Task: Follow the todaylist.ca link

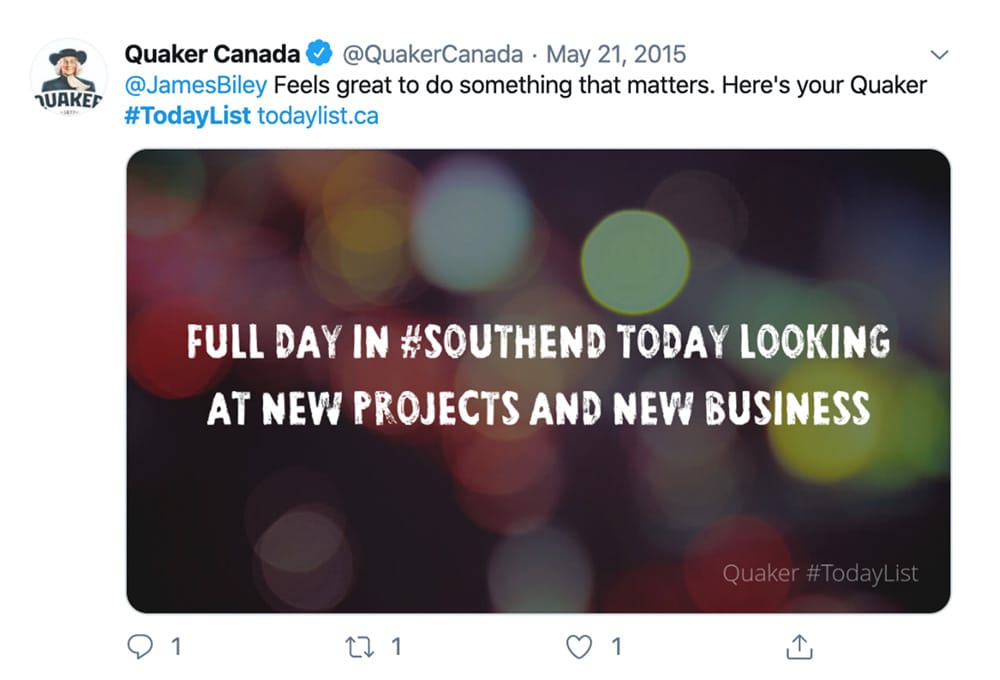Action: (318, 115)
